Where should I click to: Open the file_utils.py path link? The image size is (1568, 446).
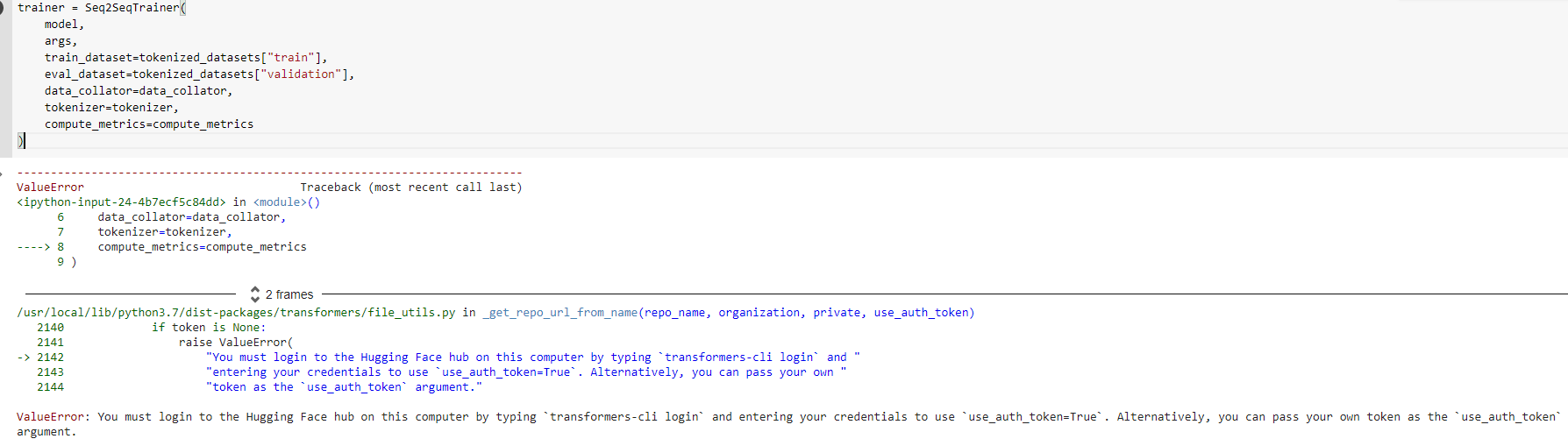pos(236,313)
